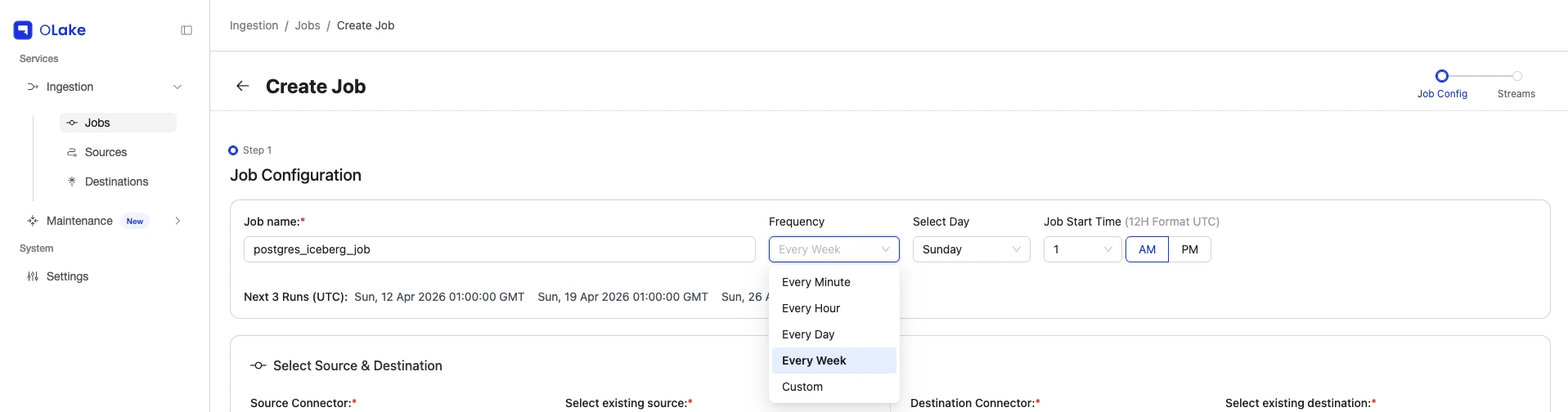
Task: Click the Source Connector label
Action: tap(303, 403)
